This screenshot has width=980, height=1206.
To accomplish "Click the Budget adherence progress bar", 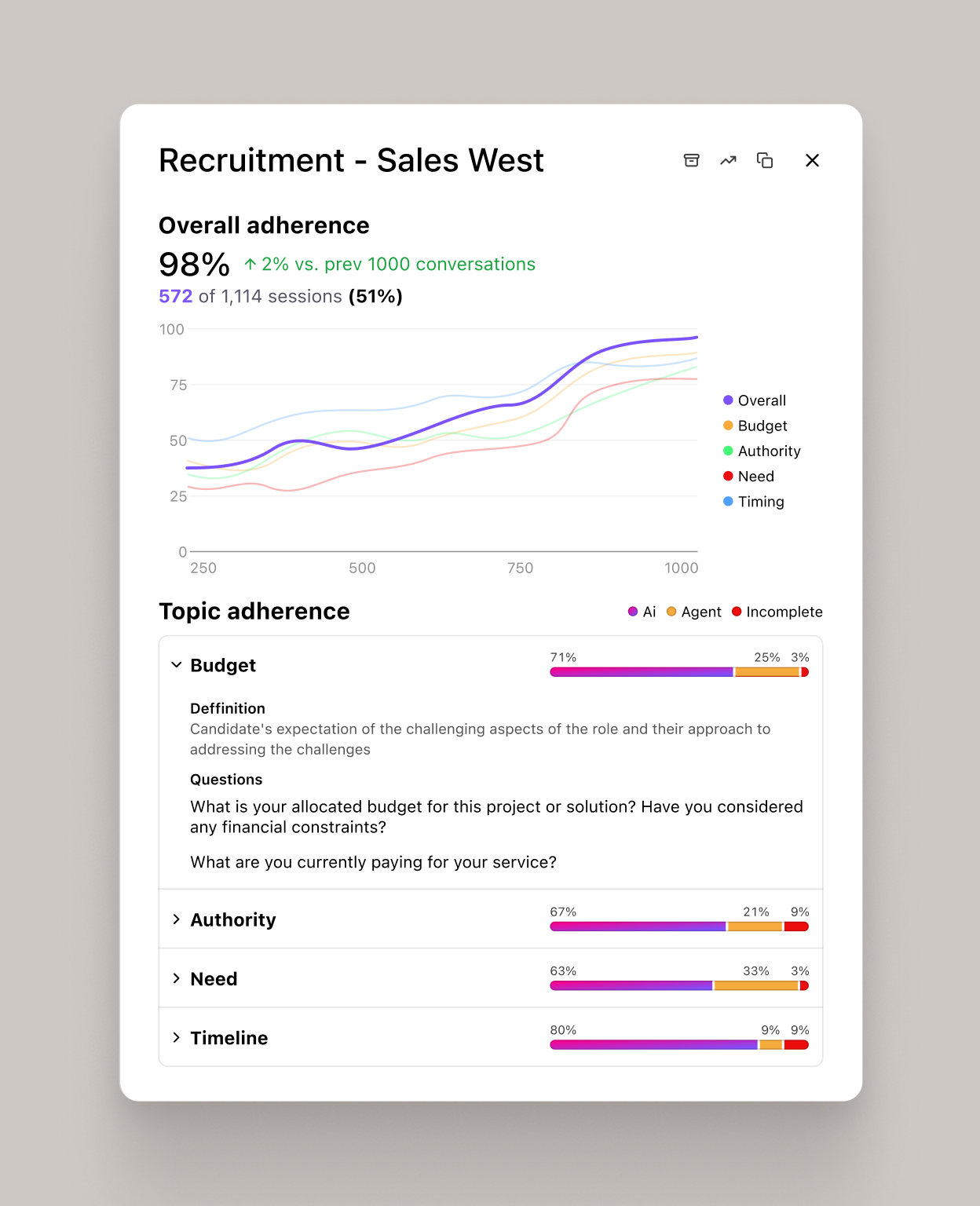I will (x=678, y=672).
